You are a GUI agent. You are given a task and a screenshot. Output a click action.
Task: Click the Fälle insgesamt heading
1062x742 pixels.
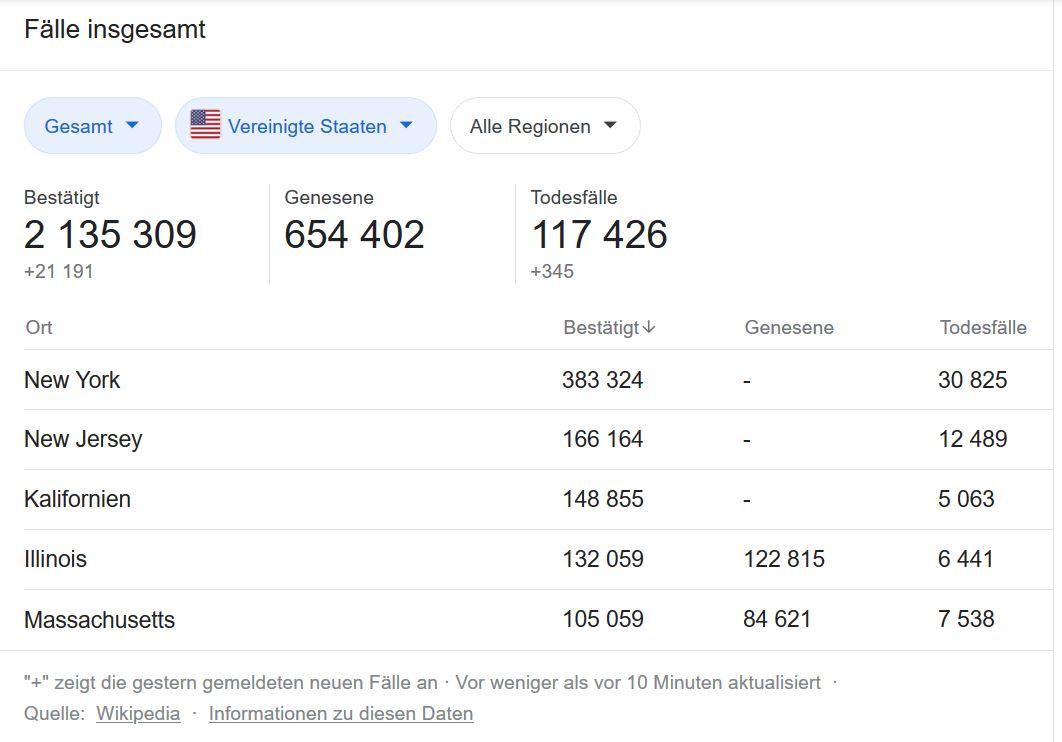115,30
